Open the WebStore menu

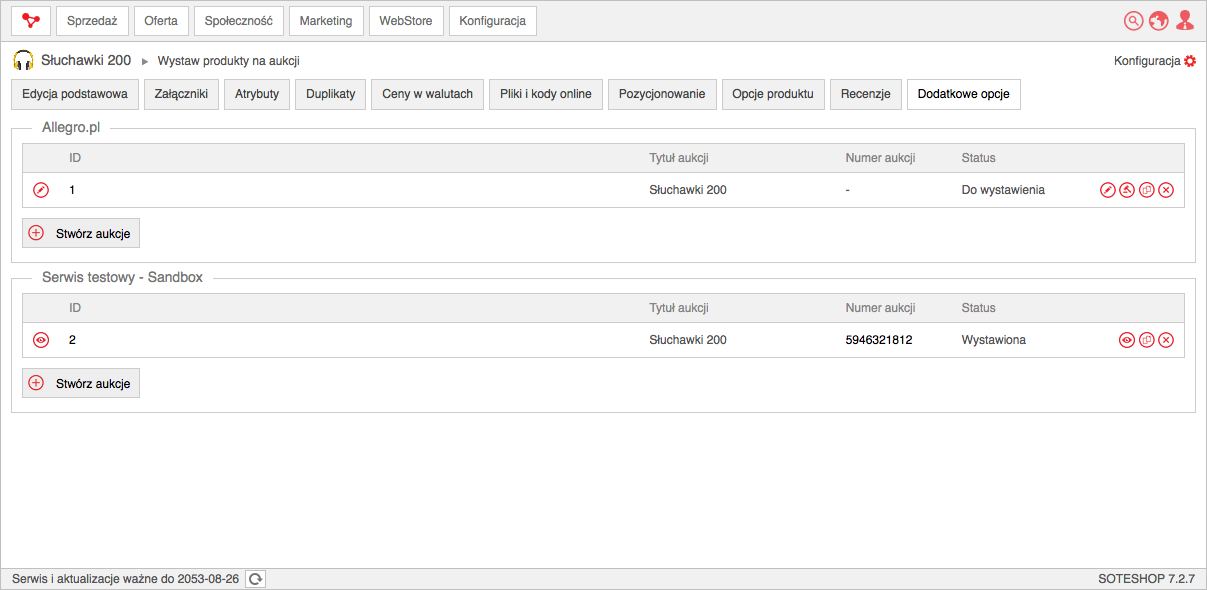[x=406, y=21]
